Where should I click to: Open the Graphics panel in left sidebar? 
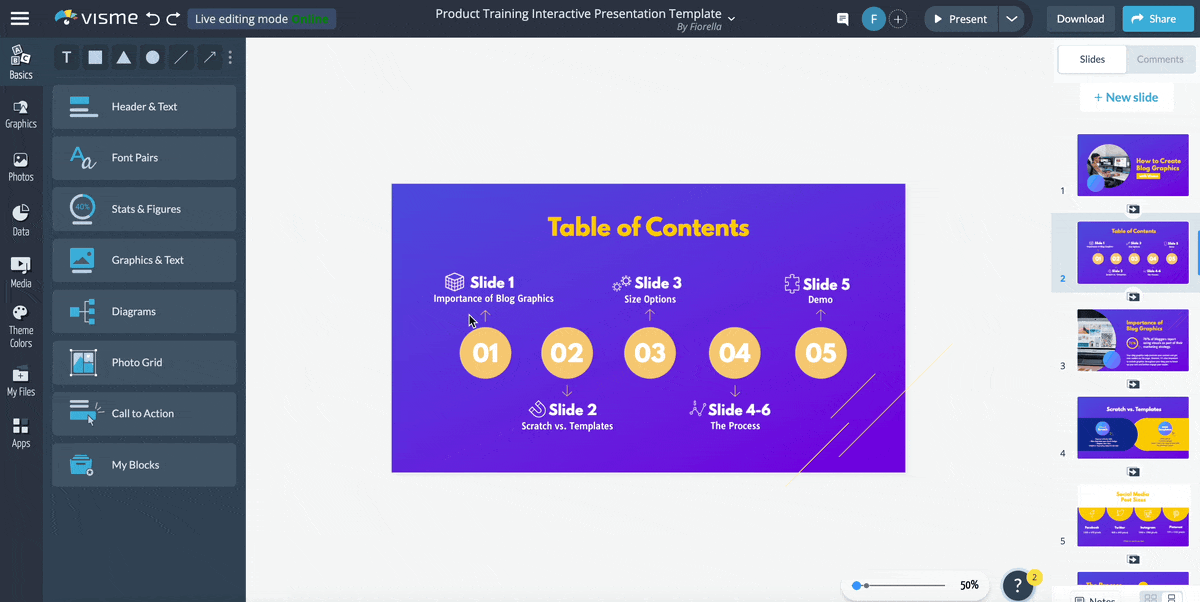21,110
